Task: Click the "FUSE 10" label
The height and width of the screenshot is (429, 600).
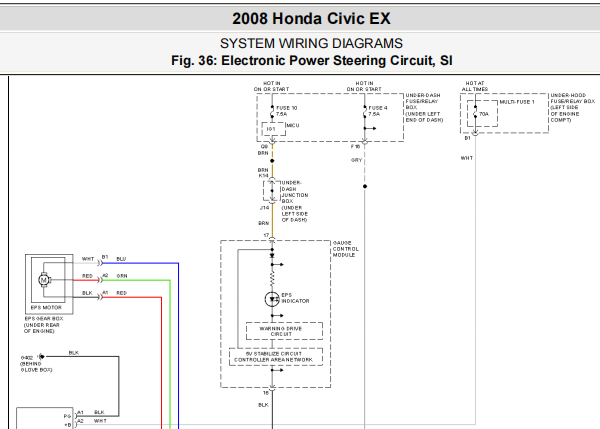Action: pyautogui.click(x=287, y=108)
